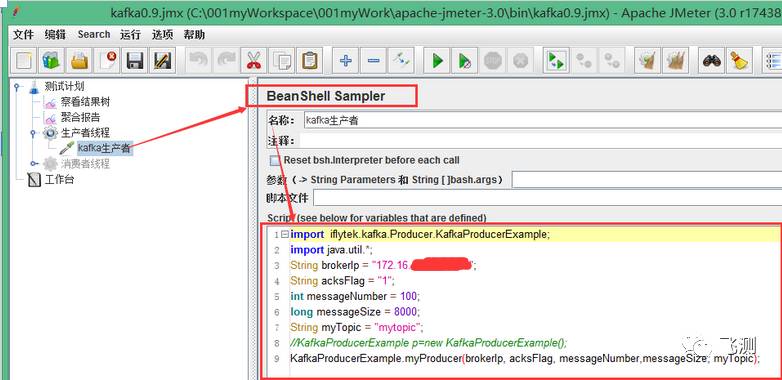Paste with the clipboard icon
Screen dimensions: 782x380
tap(310, 61)
